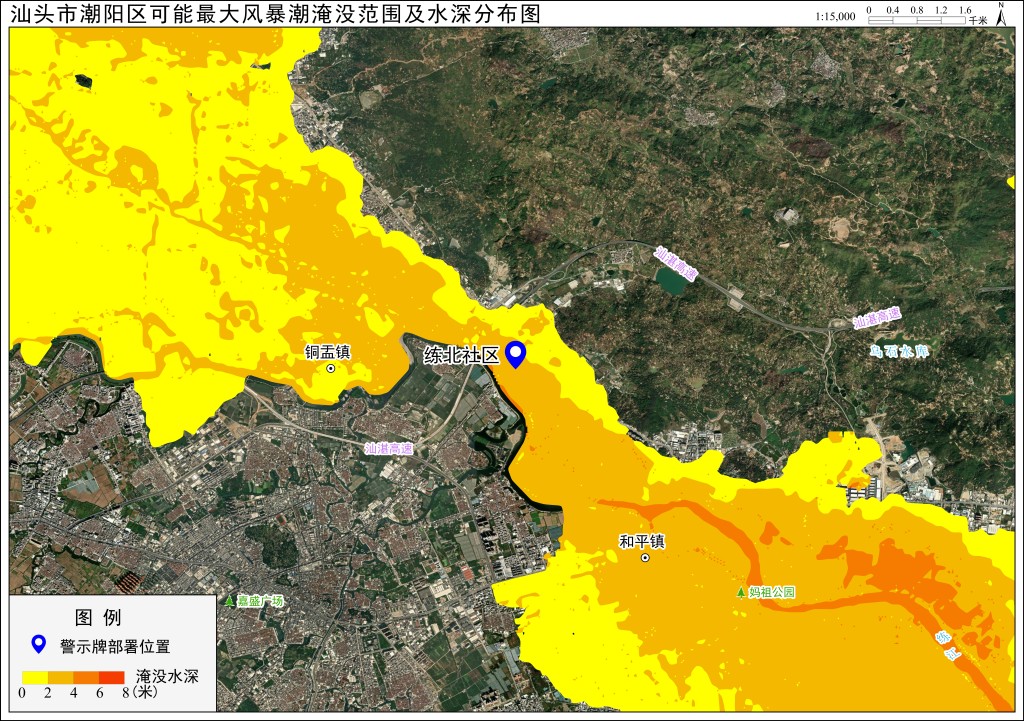This screenshot has height=721, width=1024.
Task: Click the 1.6 value on the scale bar
Action: tap(965, 10)
